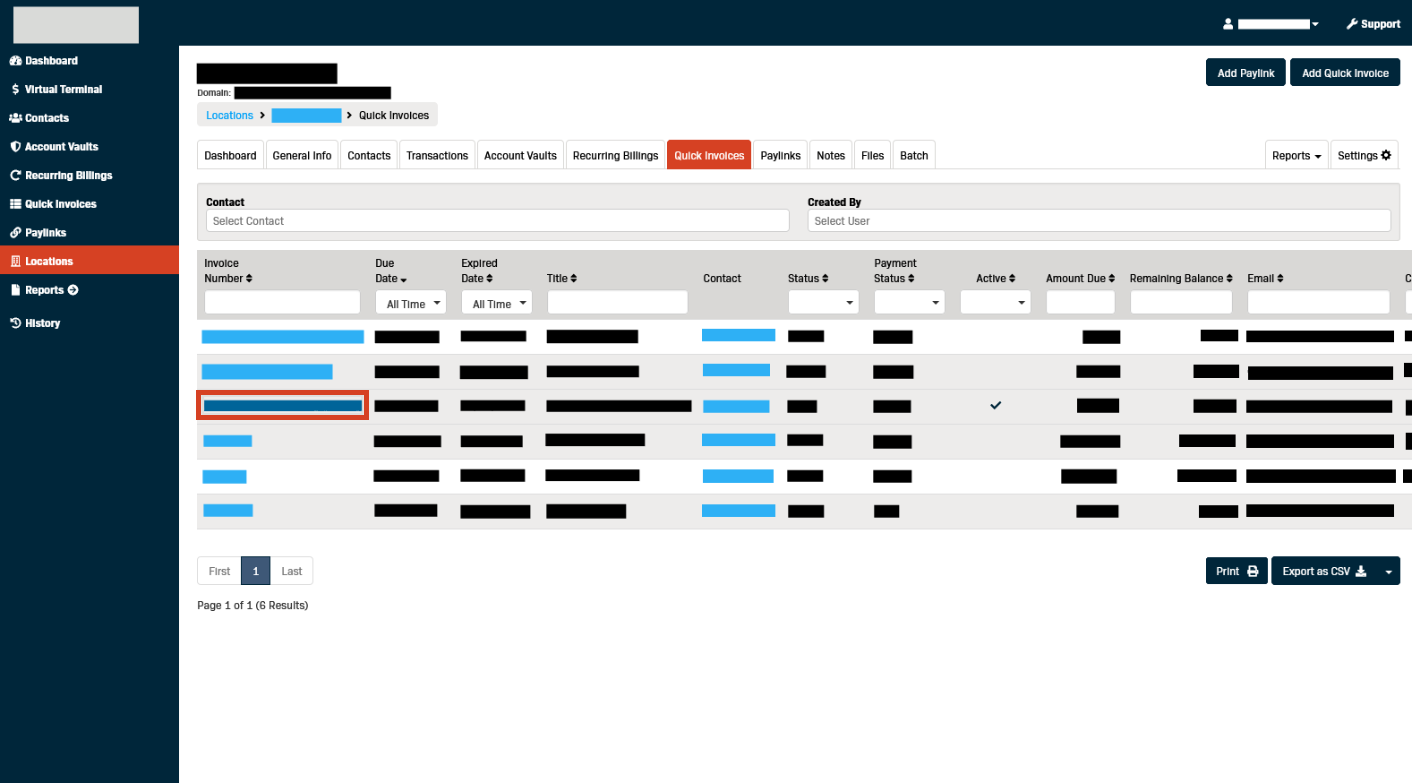This screenshot has width=1412, height=783.
Task: Select the Quick Invoices tab
Action: click(709, 156)
